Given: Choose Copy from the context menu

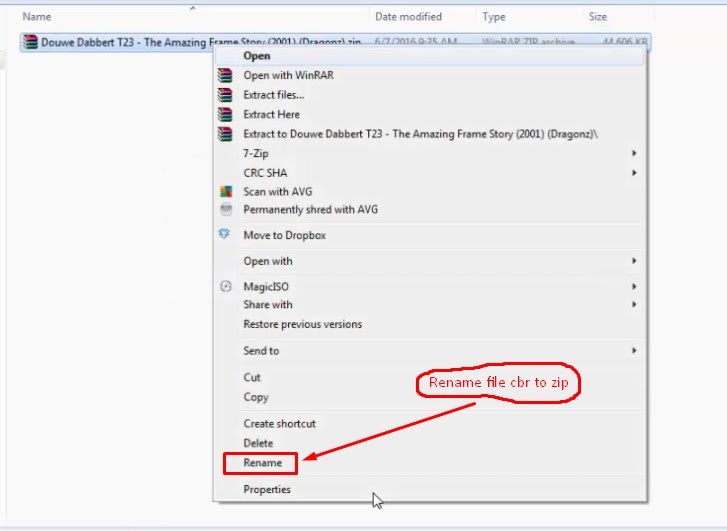Looking at the screenshot, I should pos(430,397).
